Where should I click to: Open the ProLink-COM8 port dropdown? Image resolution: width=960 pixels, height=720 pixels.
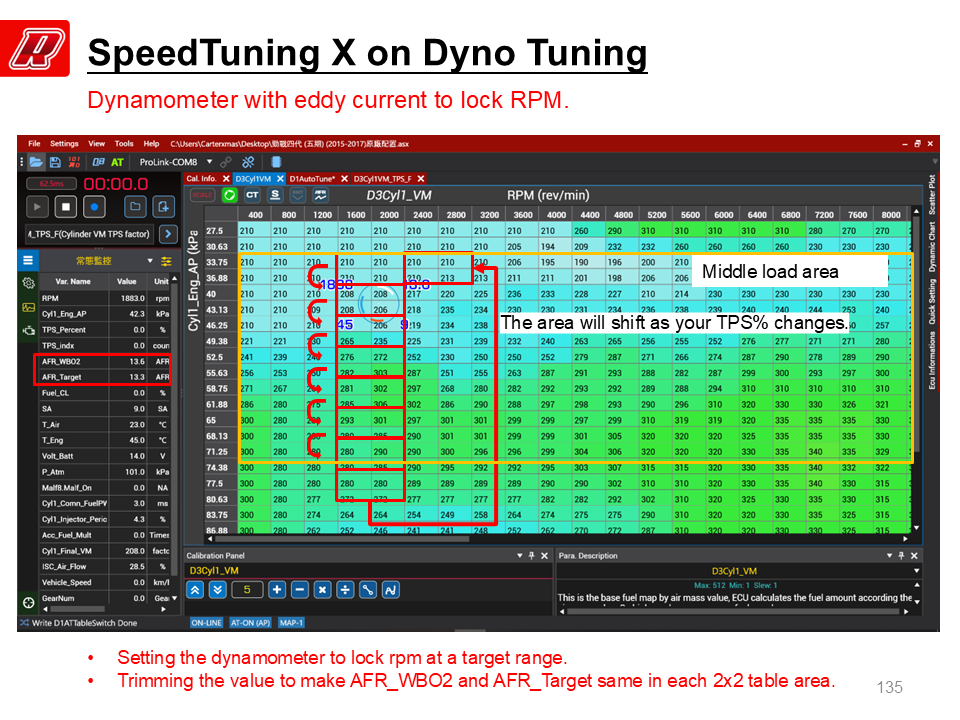tap(209, 162)
